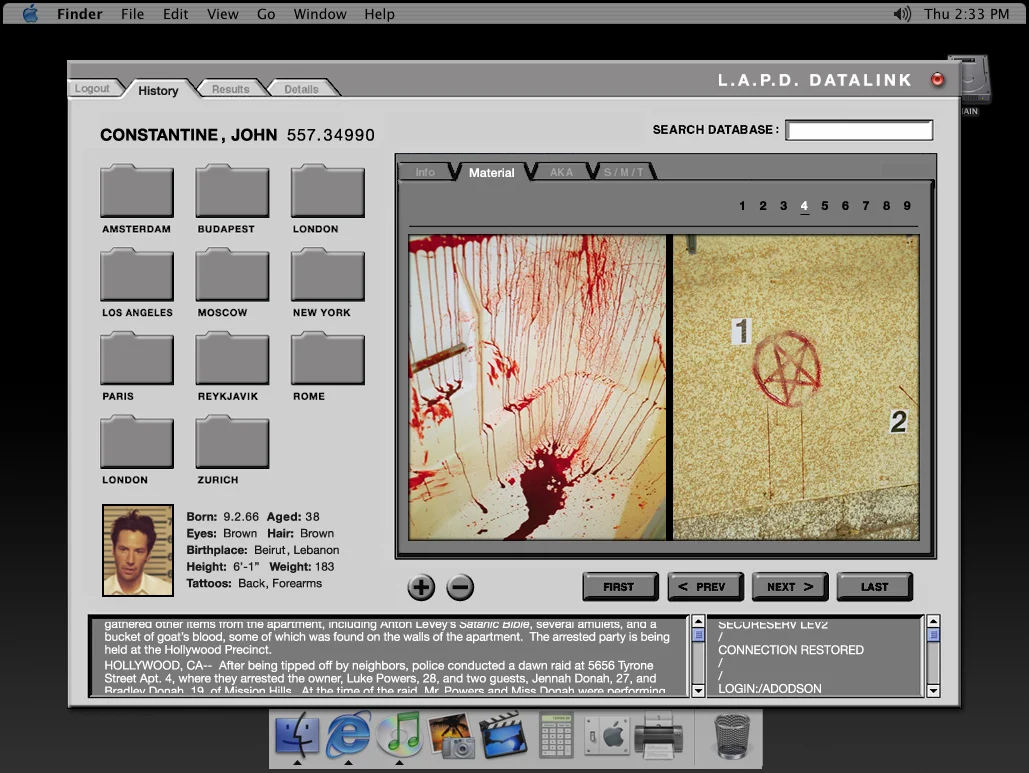Switch to the History tab
This screenshot has height=773, width=1029.
[158, 90]
